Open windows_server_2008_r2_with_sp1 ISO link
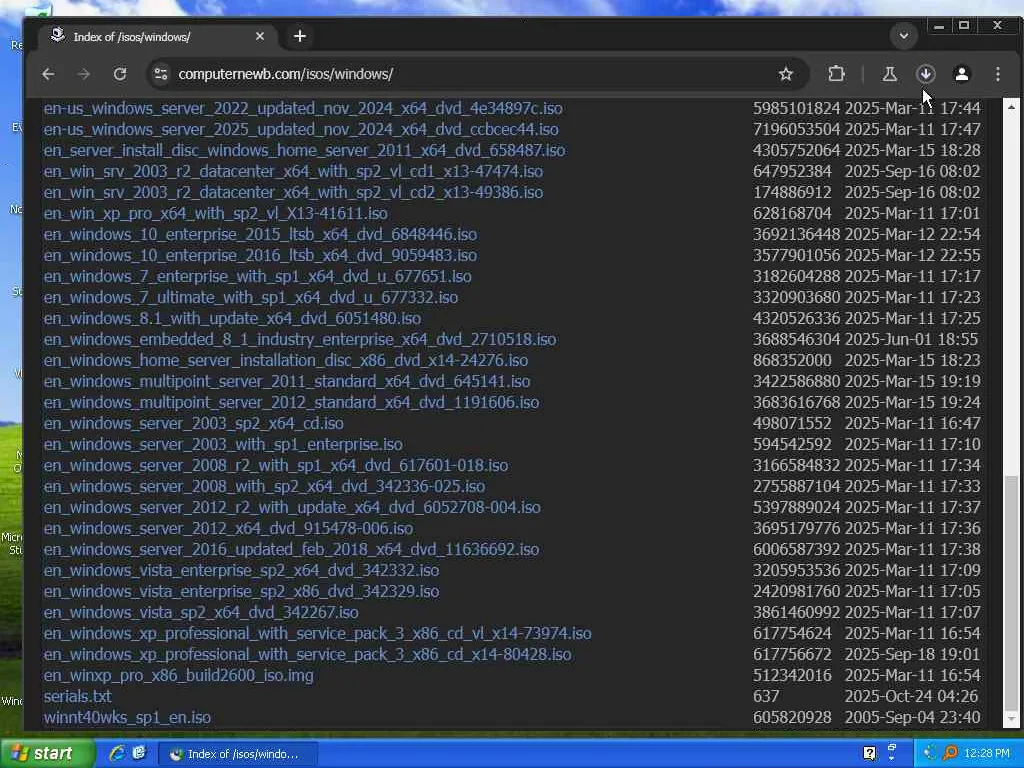 (x=276, y=465)
